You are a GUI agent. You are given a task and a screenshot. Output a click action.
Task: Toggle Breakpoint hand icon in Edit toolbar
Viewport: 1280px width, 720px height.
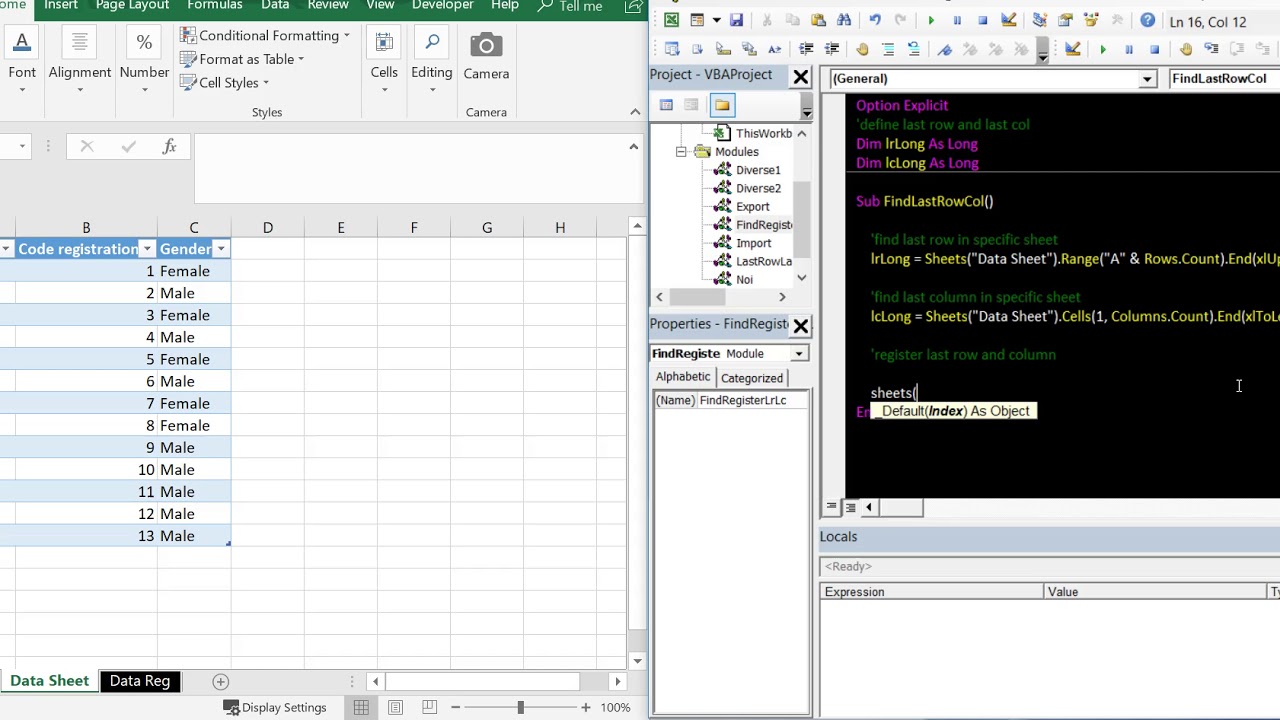[x=862, y=49]
